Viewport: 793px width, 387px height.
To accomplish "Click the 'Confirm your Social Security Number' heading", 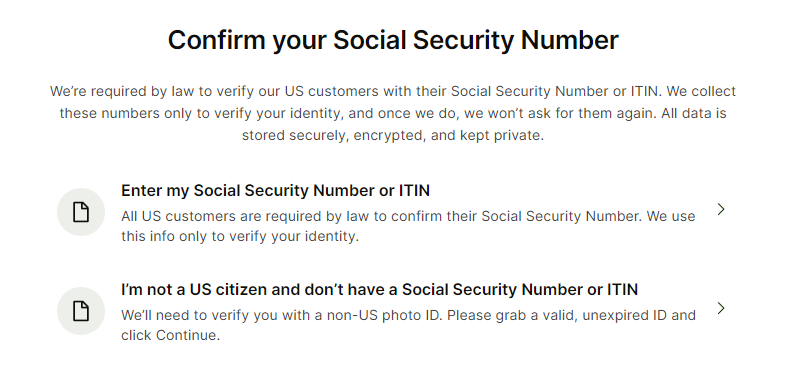I will pyautogui.click(x=393, y=40).
